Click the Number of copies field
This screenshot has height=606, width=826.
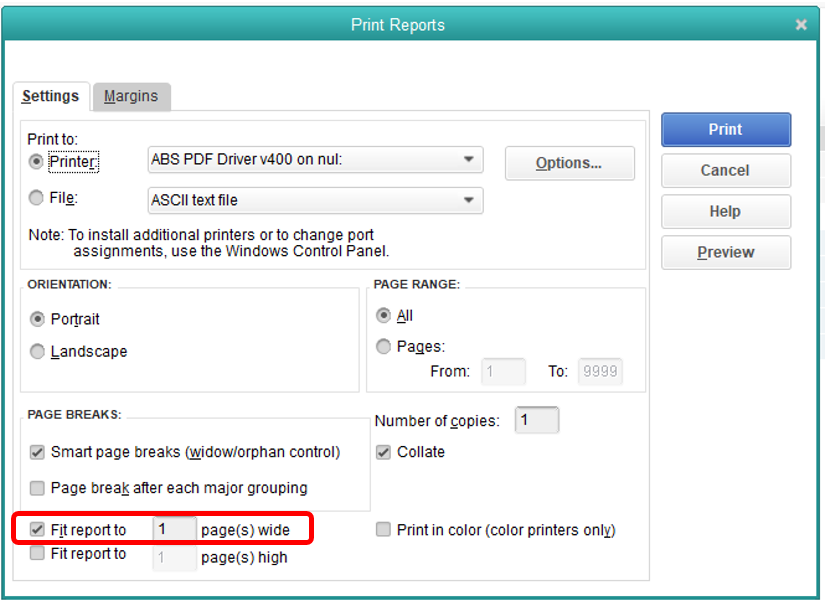point(536,420)
